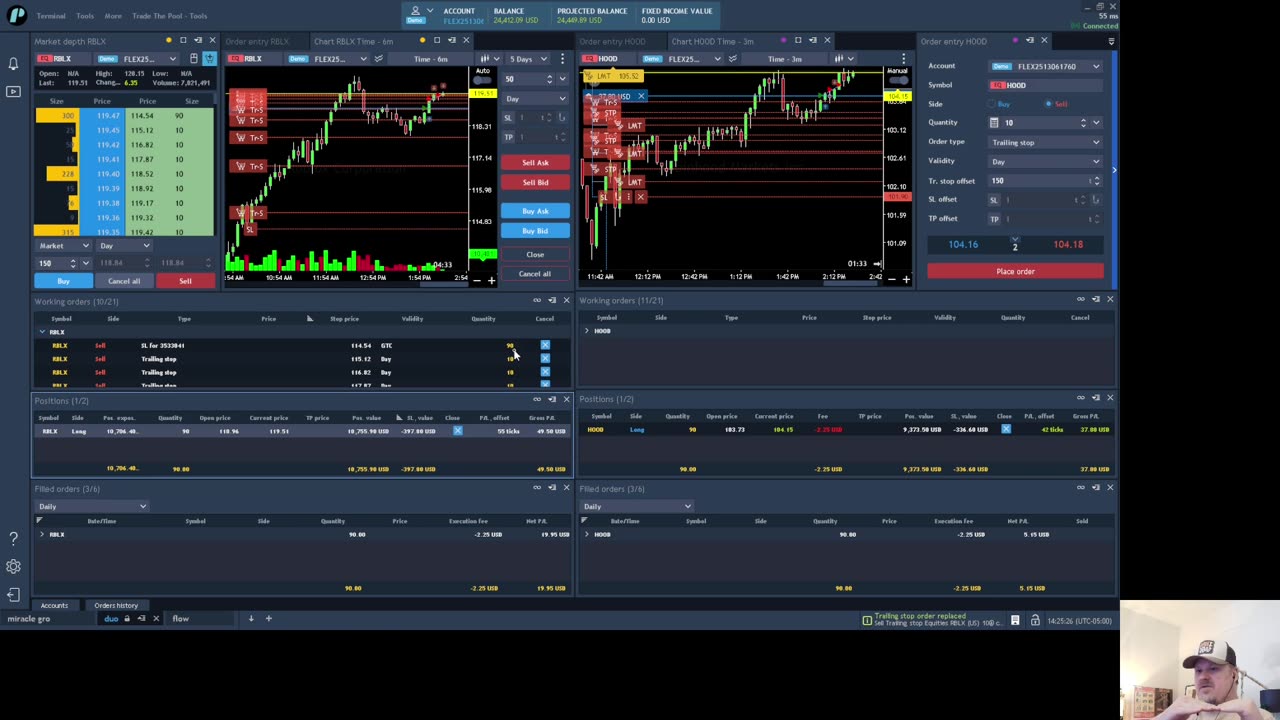Click the Place order button
Screen dimensions: 1280x720
click(x=1015, y=271)
